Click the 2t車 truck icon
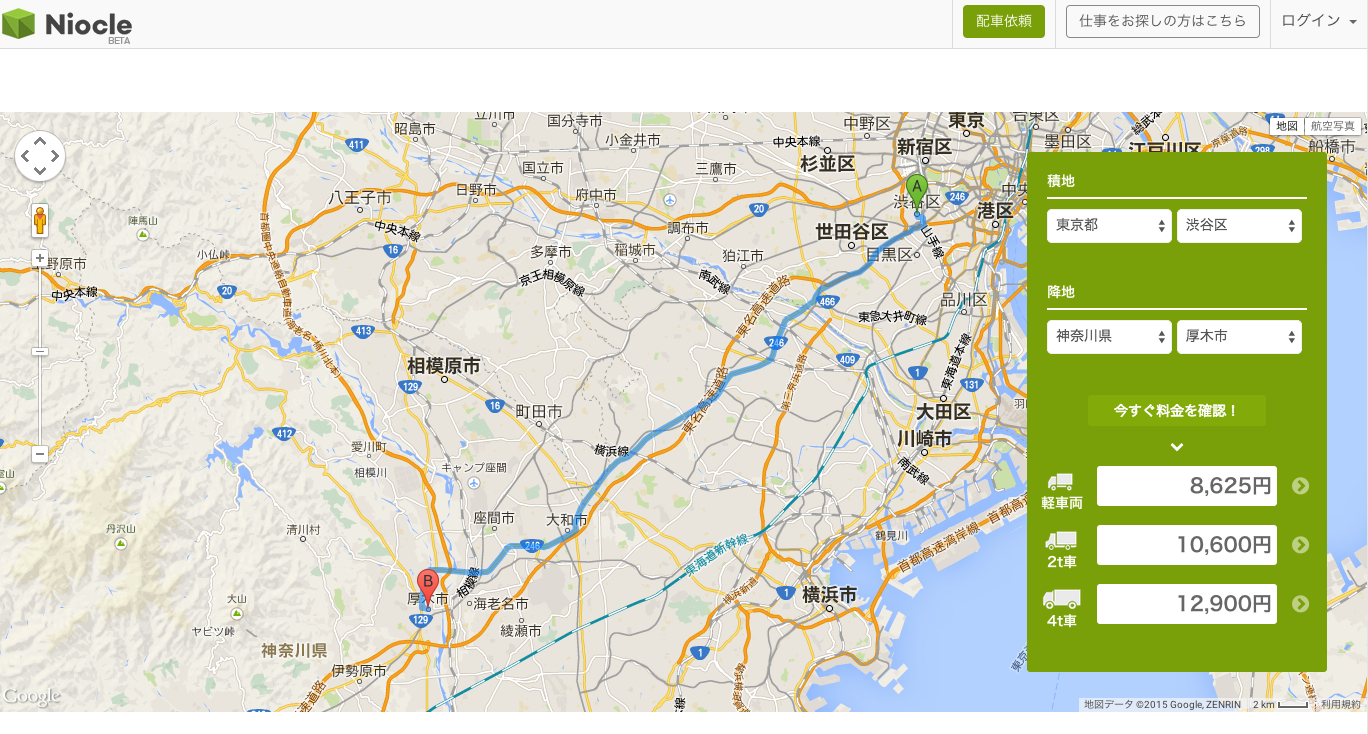The height and width of the screenshot is (734, 1368). [1061, 540]
